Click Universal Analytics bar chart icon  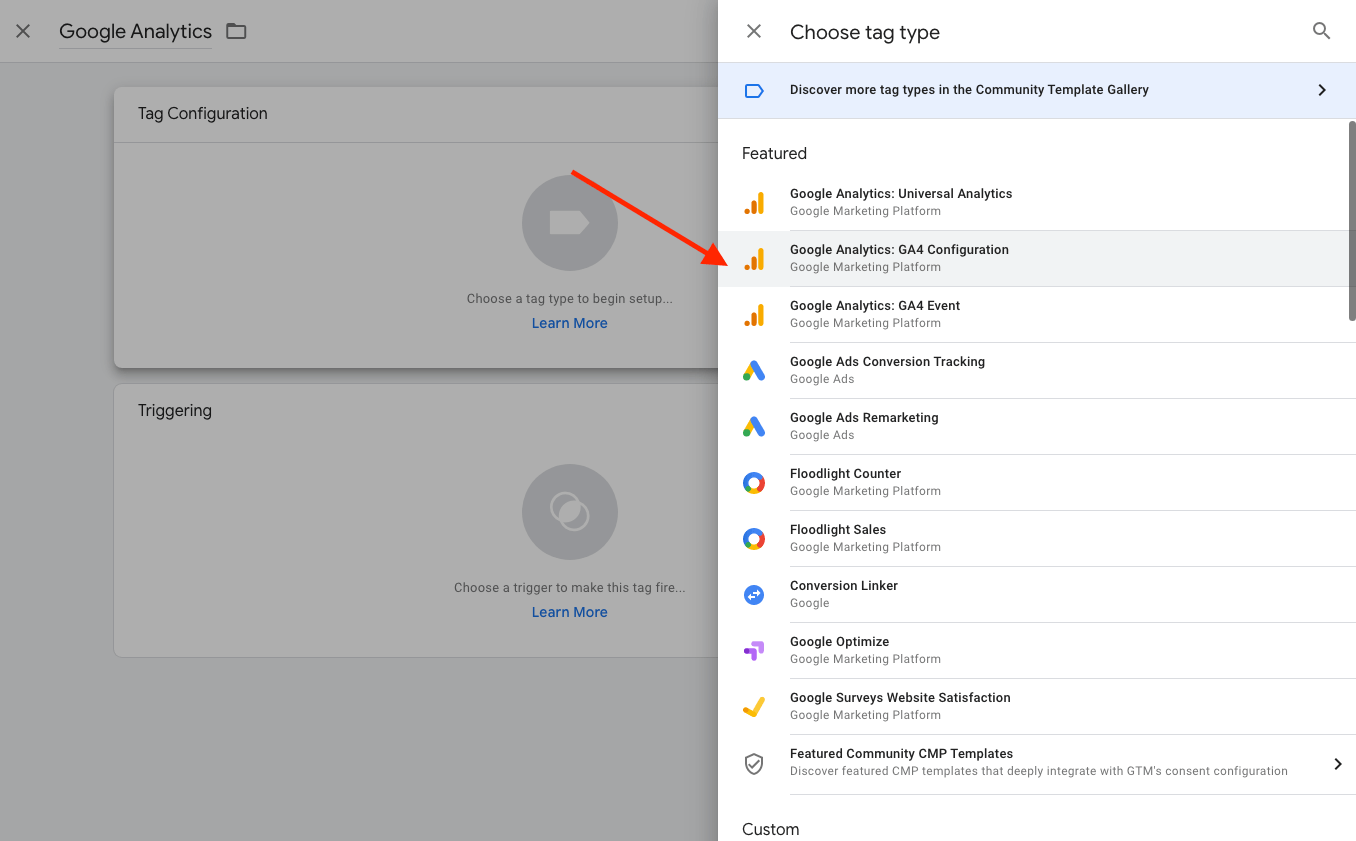click(x=754, y=203)
